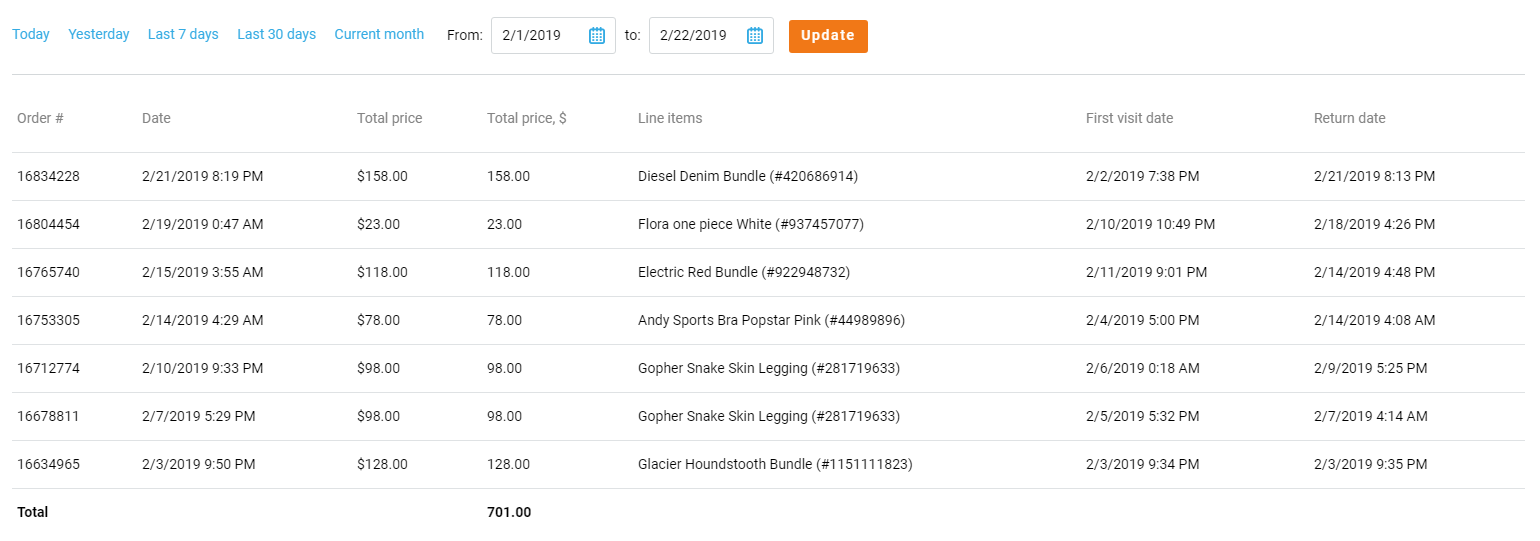Apply the Last 30 days range

pos(276,35)
